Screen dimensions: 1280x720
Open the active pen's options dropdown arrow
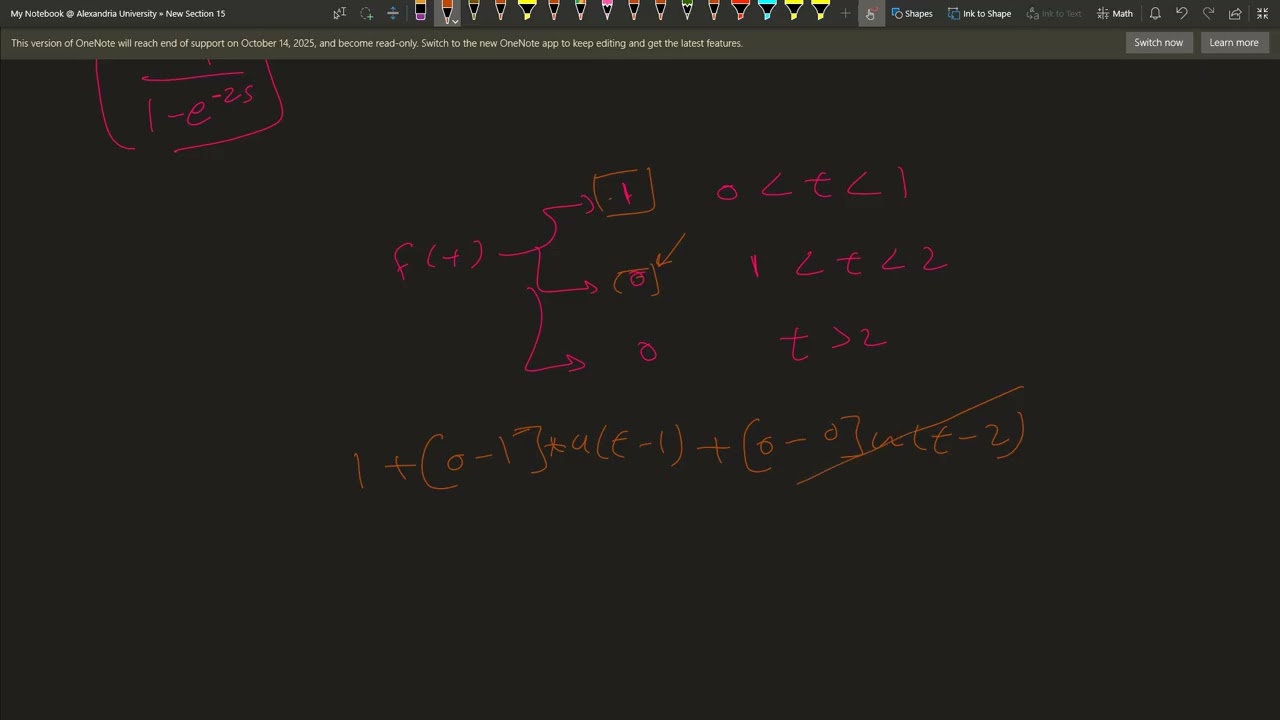click(455, 20)
